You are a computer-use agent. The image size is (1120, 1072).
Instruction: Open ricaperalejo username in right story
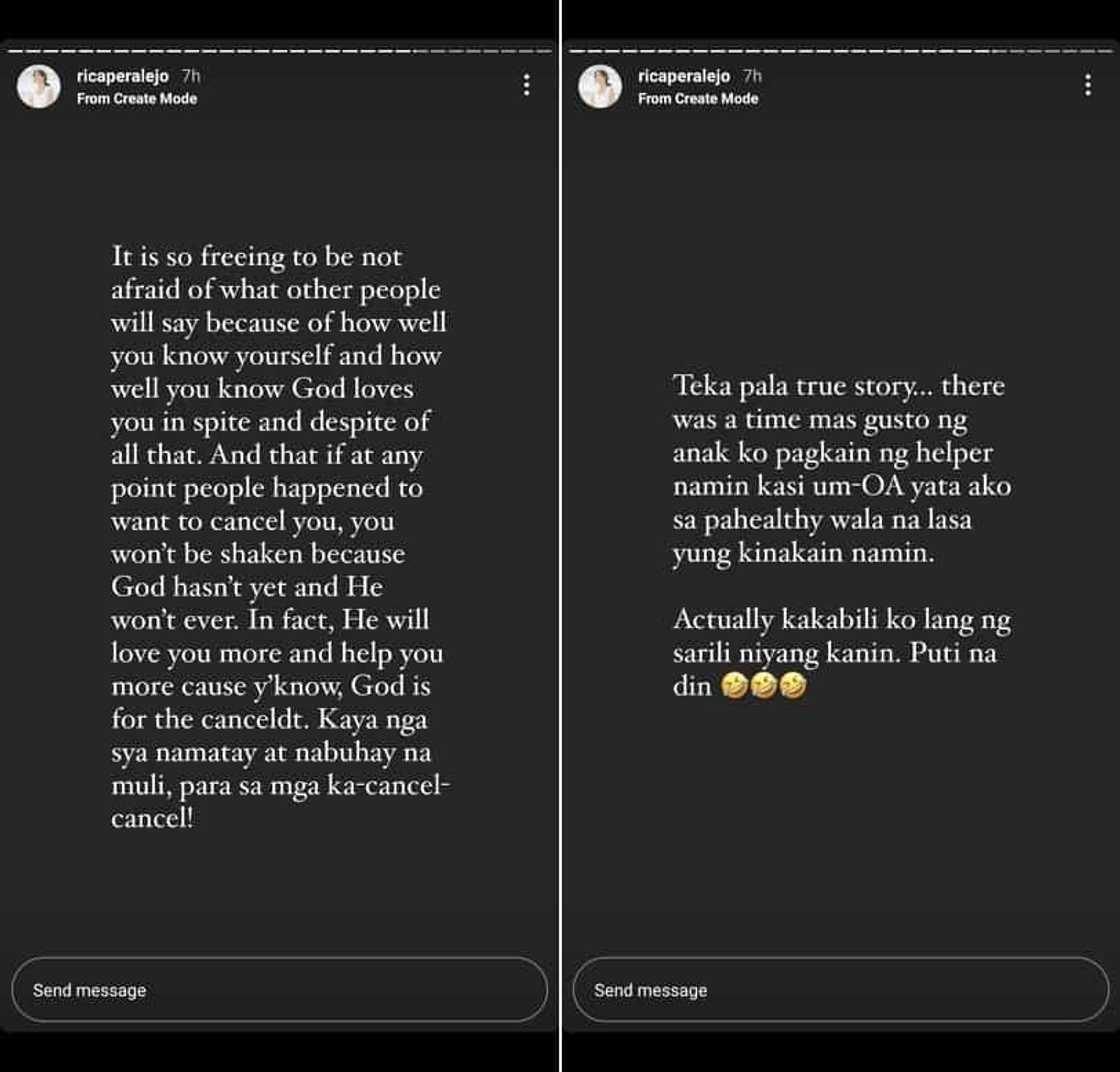pyautogui.click(x=684, y=76)
